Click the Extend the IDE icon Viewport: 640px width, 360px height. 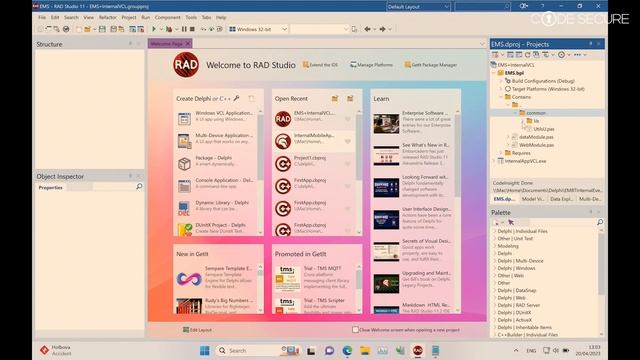point(305,64)
